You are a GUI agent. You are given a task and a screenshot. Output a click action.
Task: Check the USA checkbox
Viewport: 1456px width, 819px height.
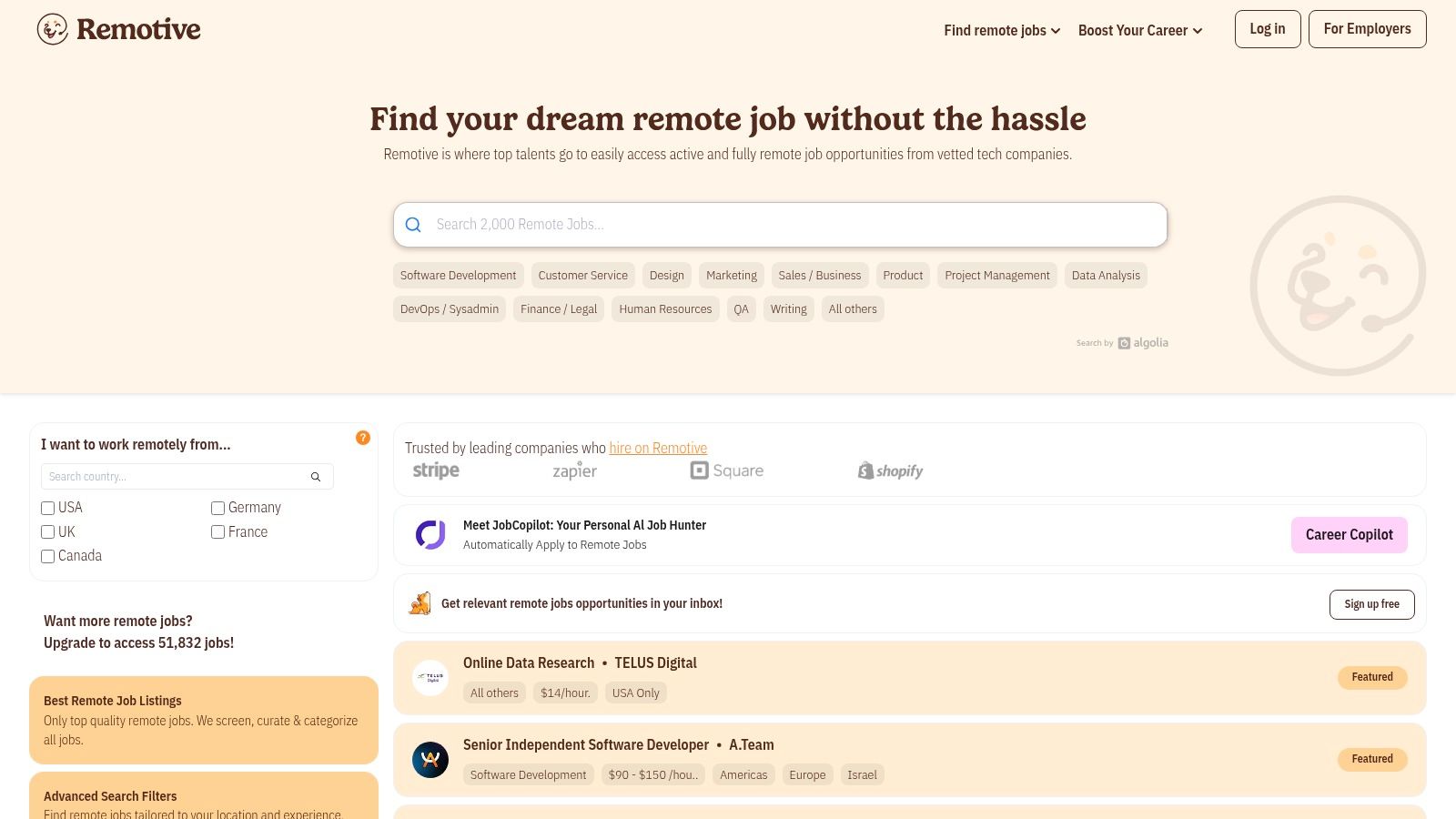(x=48, y=508)
